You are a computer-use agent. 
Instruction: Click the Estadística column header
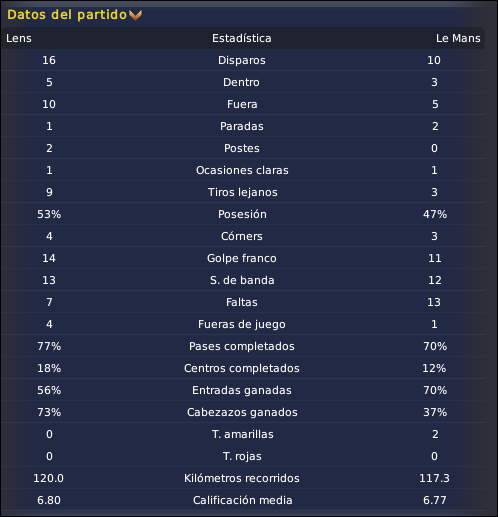click(242, 38)
